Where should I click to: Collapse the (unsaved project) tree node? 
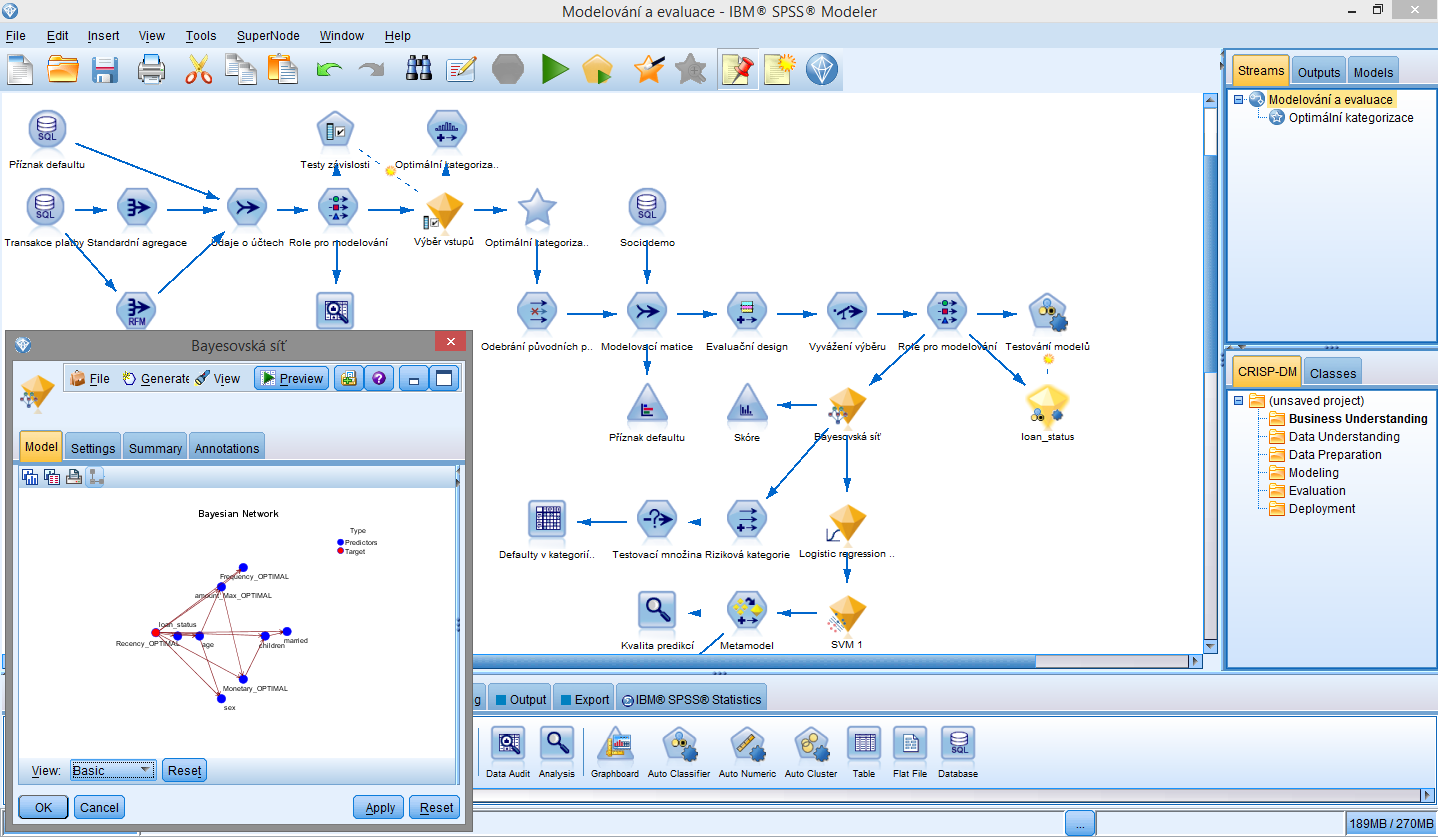coord(1239,400)
